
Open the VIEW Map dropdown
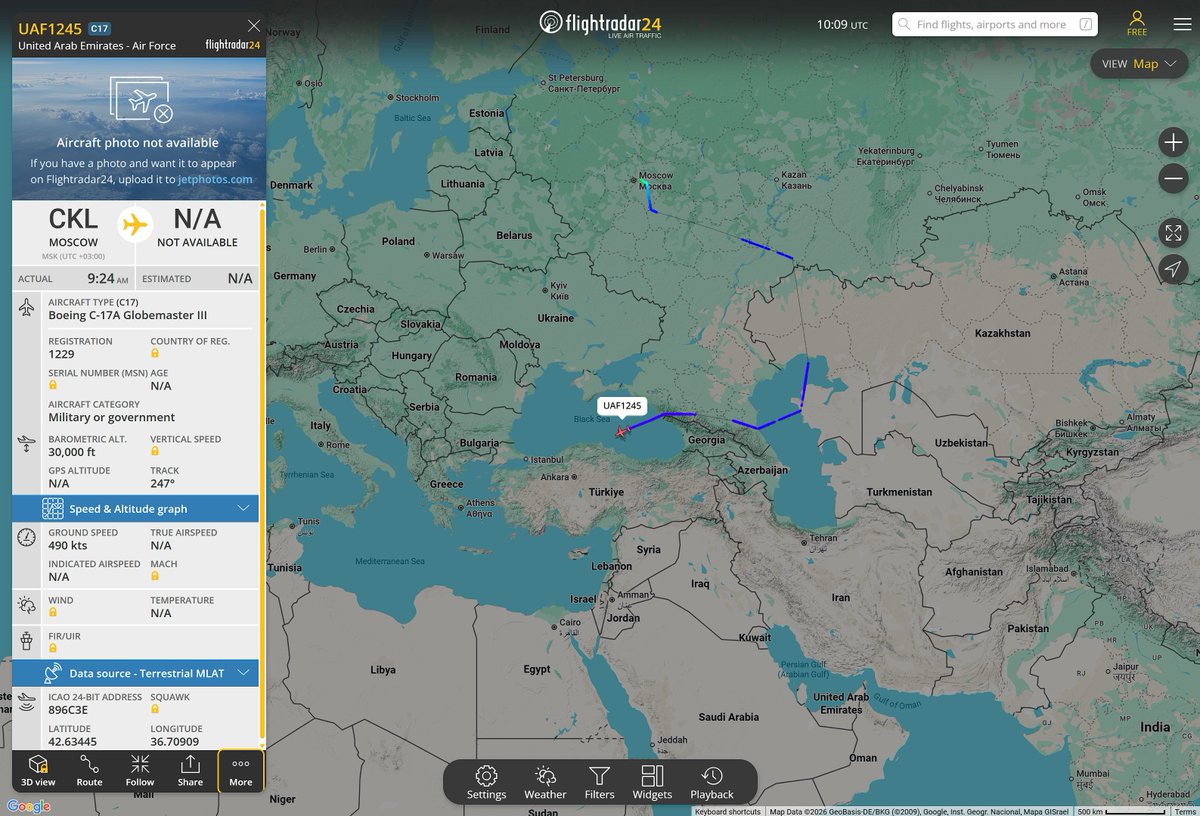click(1139, 64)
